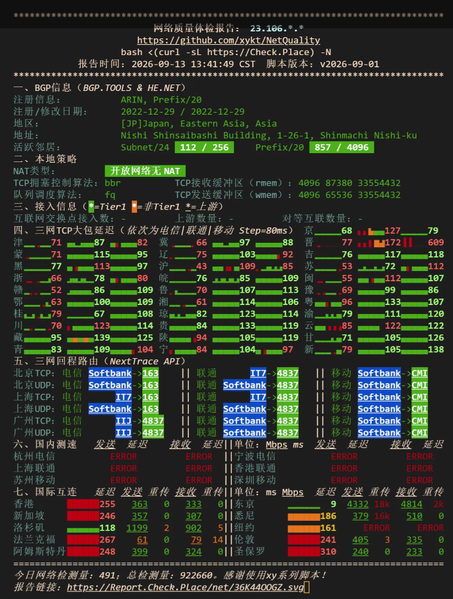The width and height of the screenshot is (453, 599).
Task: Select 法兰克福 send speed 61
Action: coord(142,540)
